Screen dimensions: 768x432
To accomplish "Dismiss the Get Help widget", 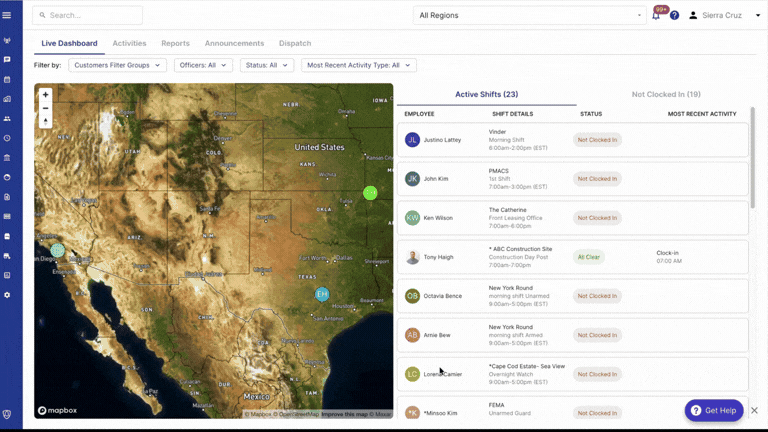I will pos(754,410).
